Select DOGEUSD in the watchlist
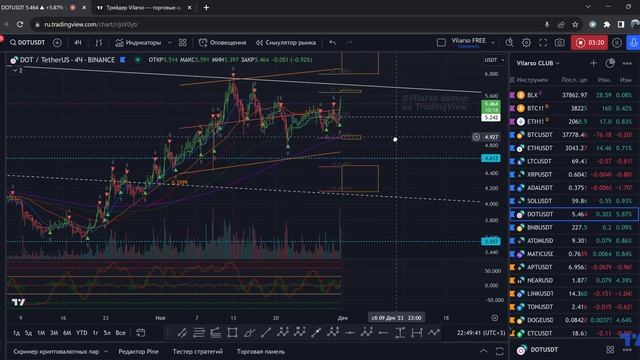 (x=573, y=320)
